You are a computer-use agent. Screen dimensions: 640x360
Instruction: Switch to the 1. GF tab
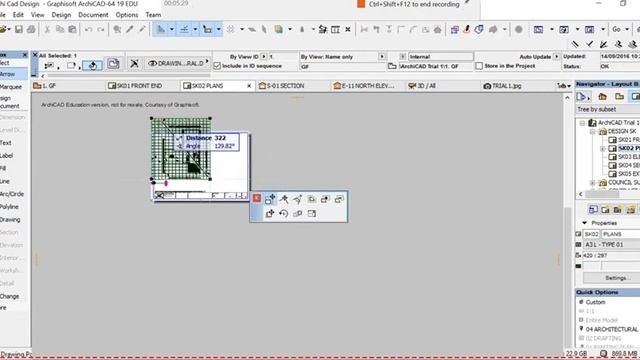tap(67, 86)
